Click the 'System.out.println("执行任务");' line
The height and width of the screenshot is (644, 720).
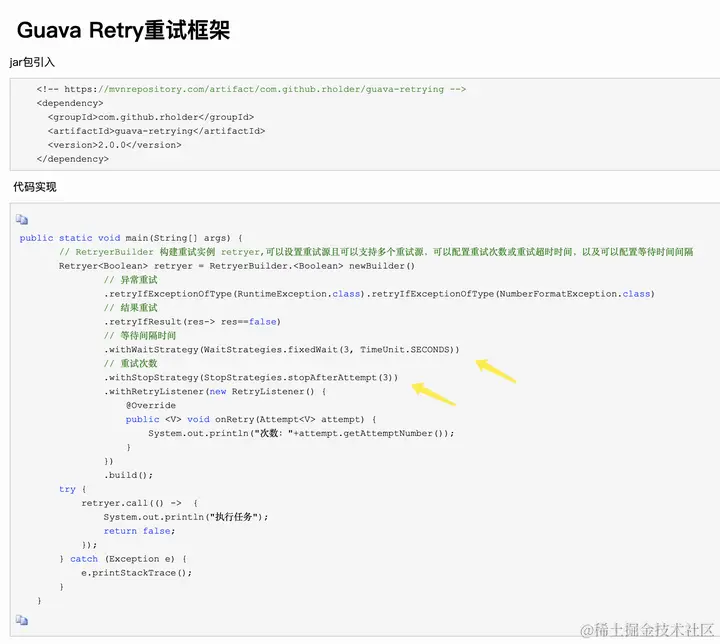186,517
